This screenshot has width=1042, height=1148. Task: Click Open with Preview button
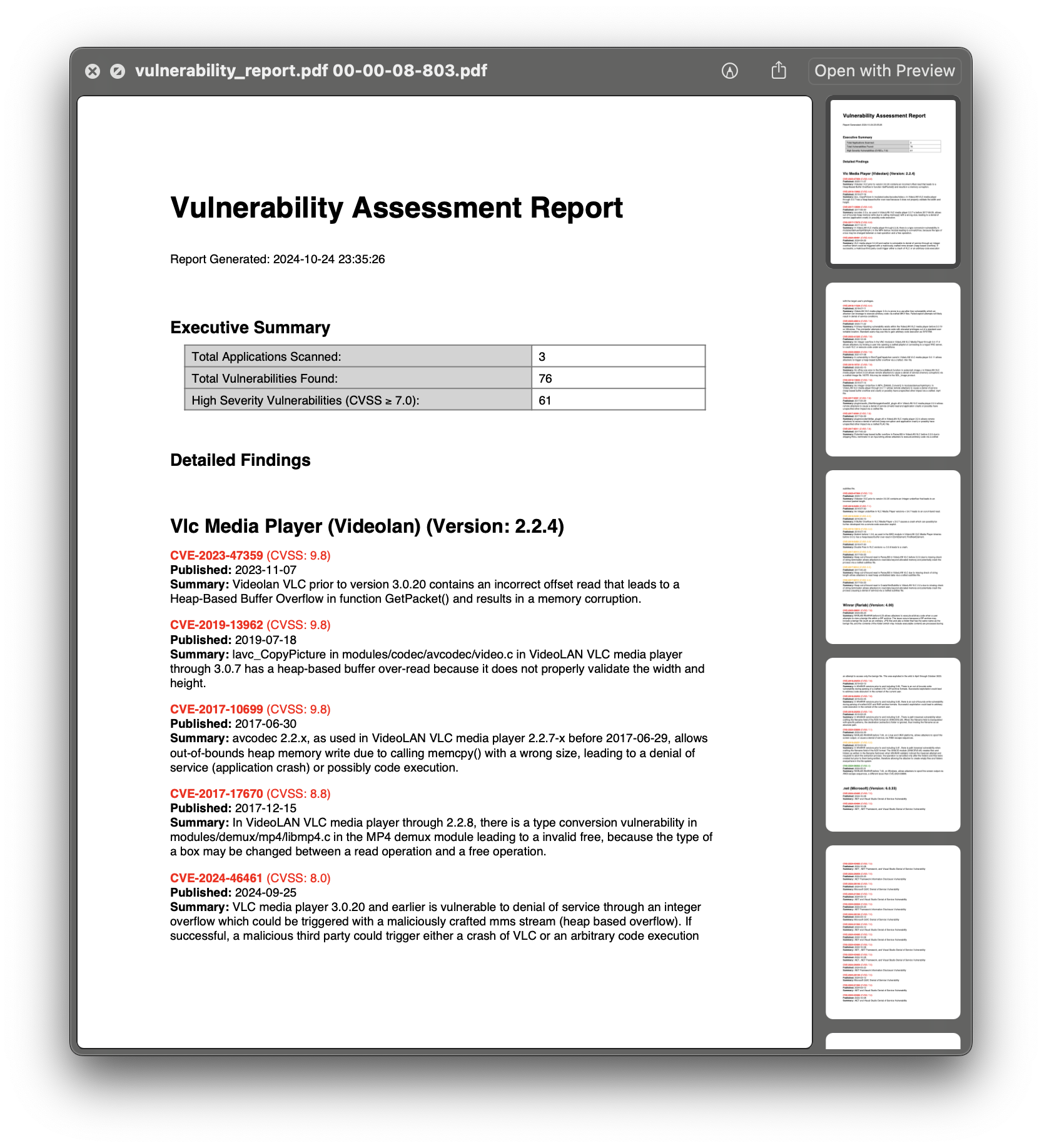884,71
